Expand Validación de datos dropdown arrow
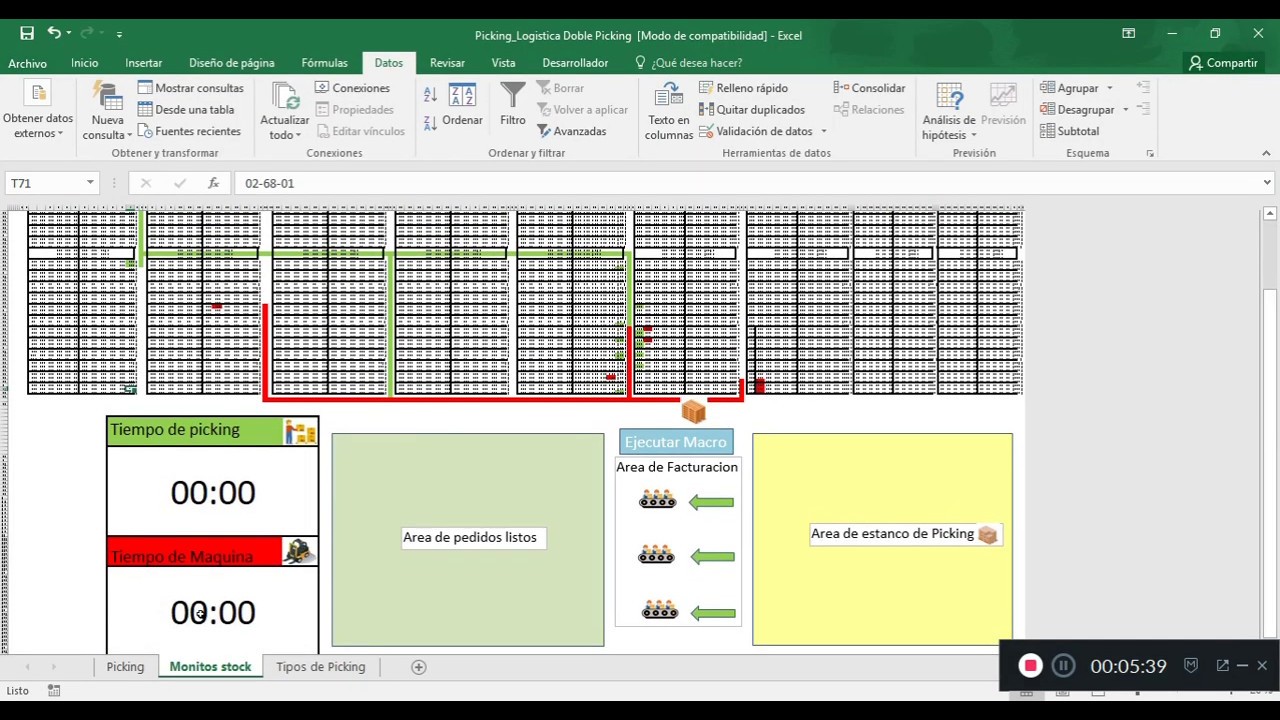 click(x=824, y=131)
